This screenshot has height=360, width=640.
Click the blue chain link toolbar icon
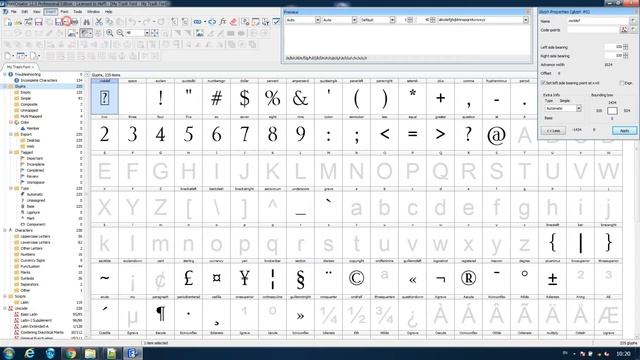198,21
